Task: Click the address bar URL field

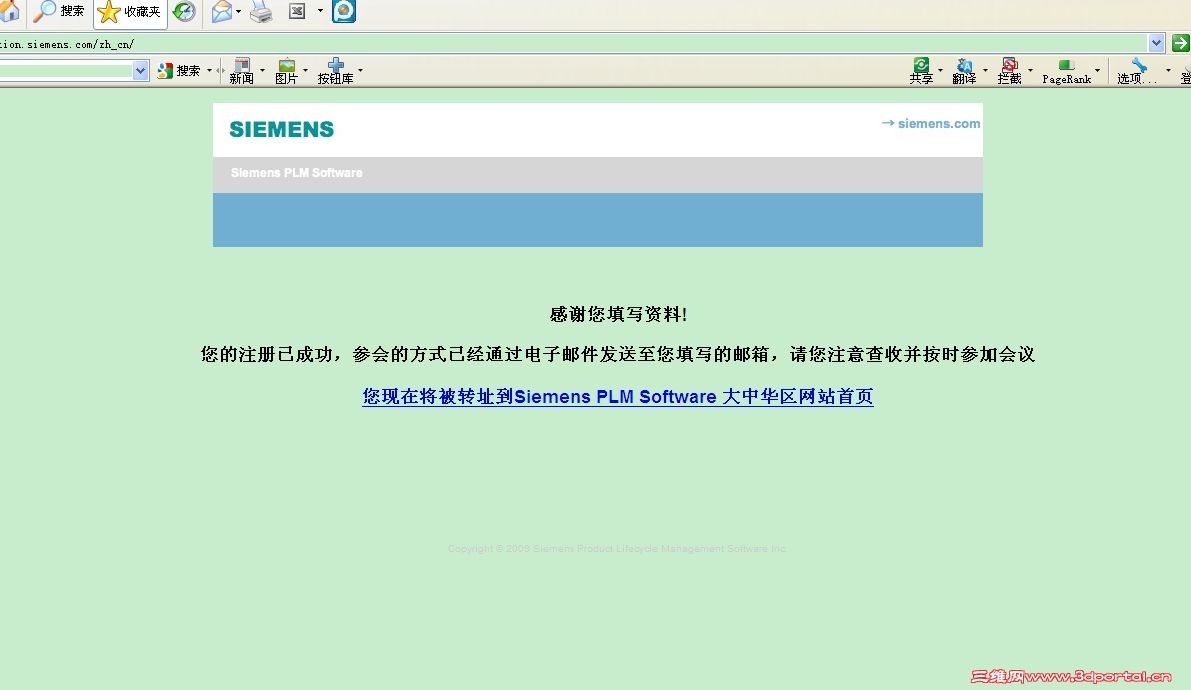Action: pyautogui.click(x=573, y=43)
